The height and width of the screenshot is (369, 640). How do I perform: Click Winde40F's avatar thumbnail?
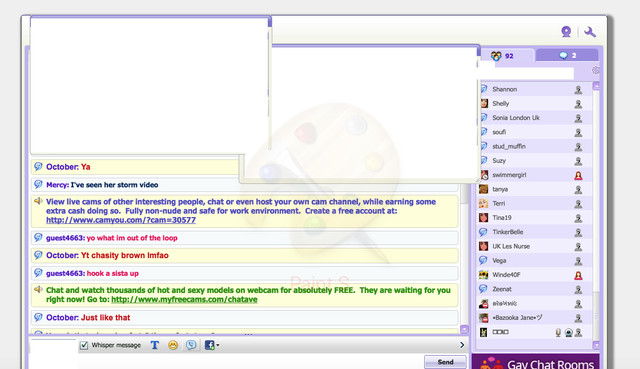tap(484, 275)
